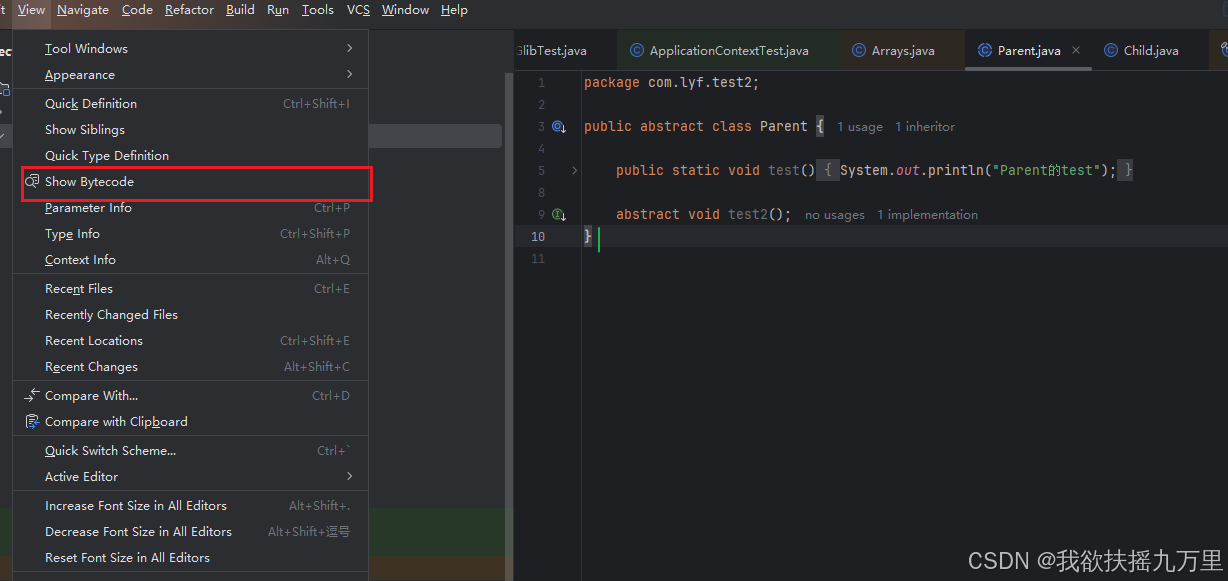Select Compare with Clipboard entry

pyautogui.click(x=190, y=421)
